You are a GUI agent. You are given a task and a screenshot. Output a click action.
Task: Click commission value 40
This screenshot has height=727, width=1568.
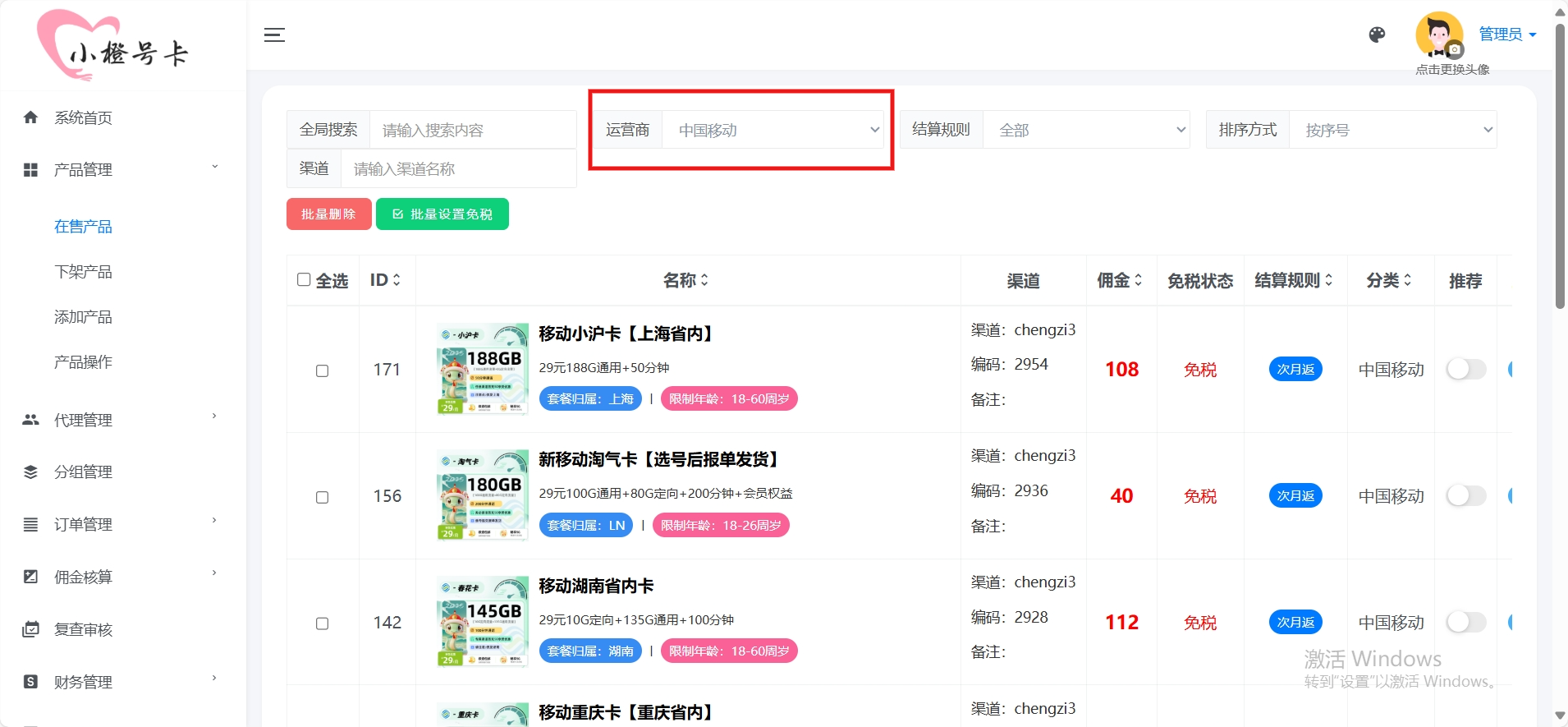1121,495
